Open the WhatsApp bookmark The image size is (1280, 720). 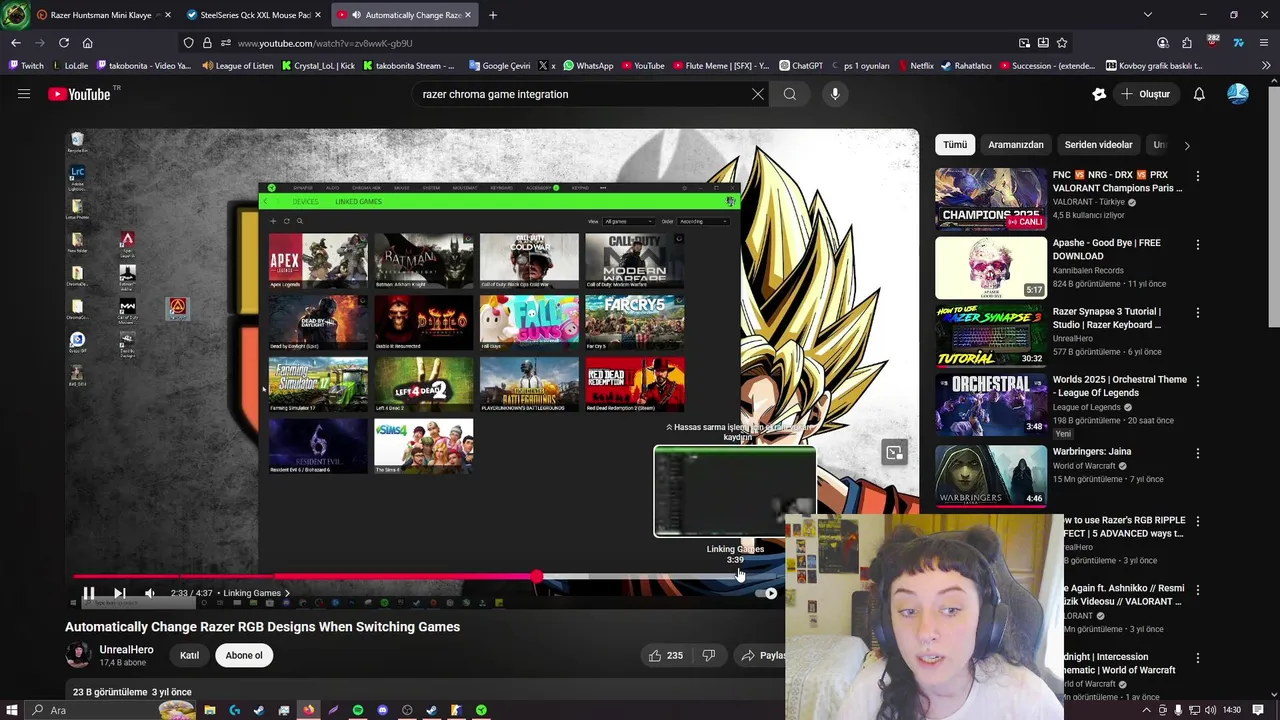589,66
